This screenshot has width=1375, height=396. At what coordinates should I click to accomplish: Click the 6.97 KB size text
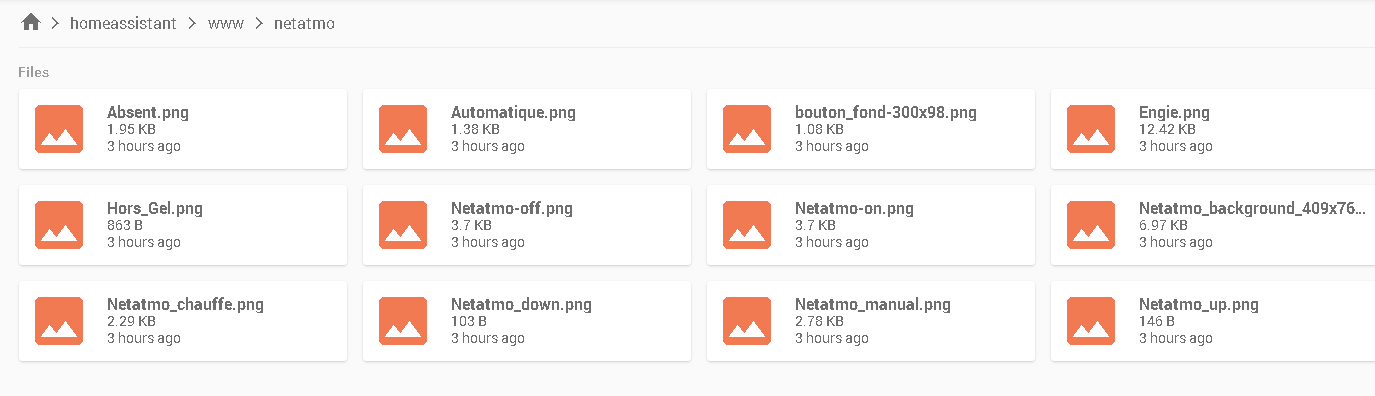click(1163, 226)
